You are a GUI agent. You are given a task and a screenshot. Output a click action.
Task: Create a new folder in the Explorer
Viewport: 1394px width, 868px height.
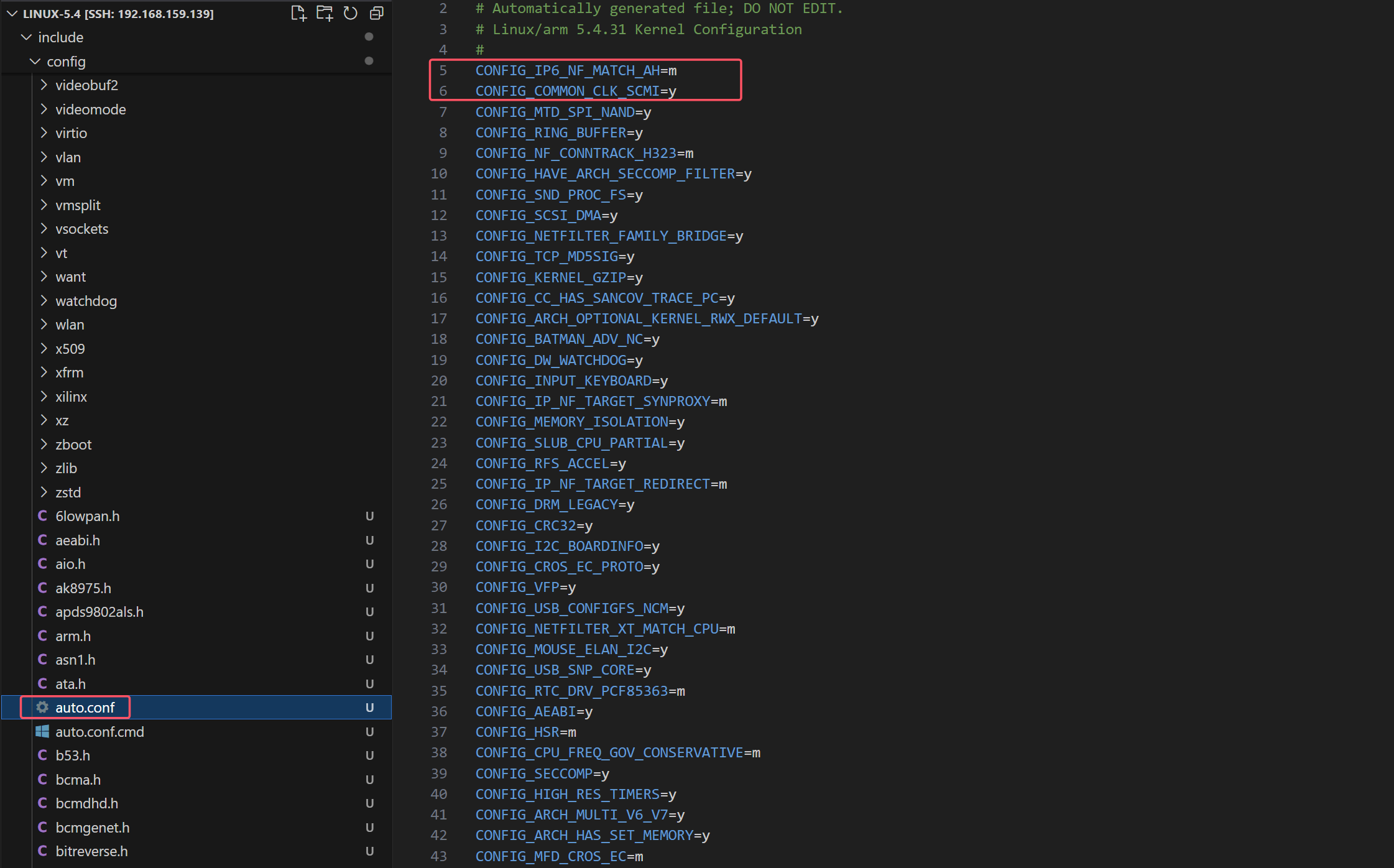[x=325, y=13]
